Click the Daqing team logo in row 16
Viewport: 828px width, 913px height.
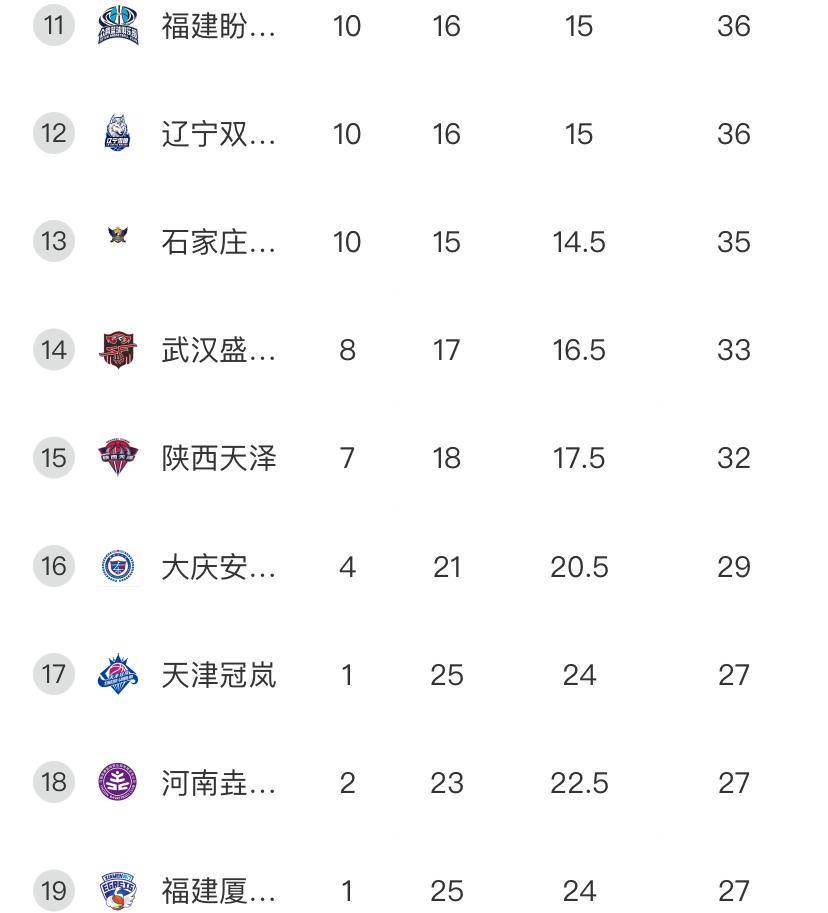[x=118, y=567]
